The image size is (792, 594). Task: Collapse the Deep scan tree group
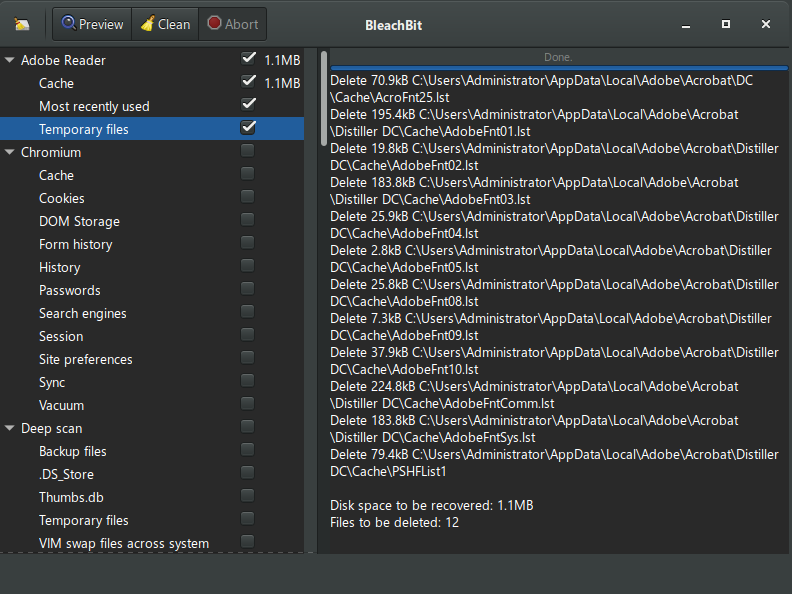10,428
